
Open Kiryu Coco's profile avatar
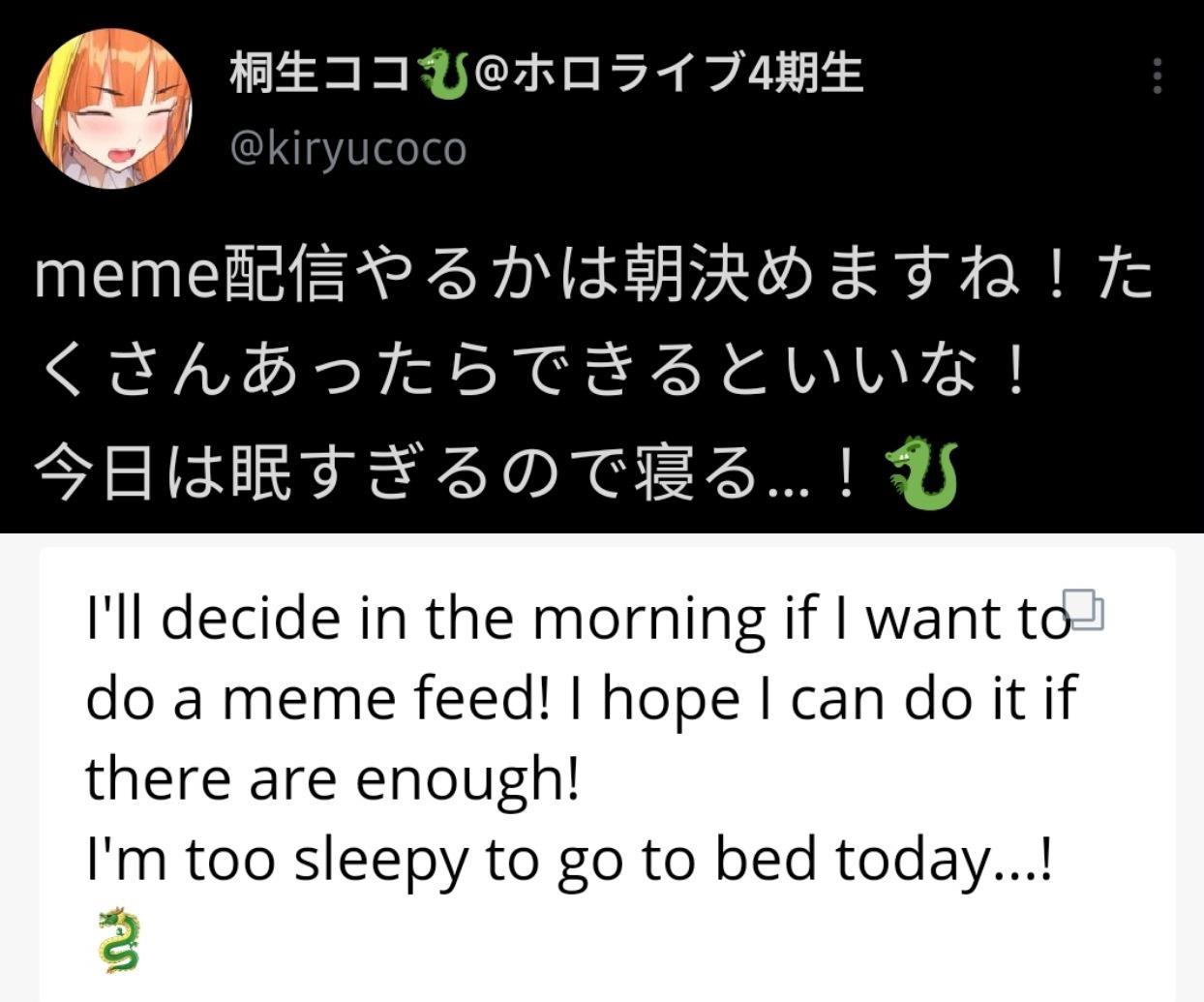(x=111, y=107)
